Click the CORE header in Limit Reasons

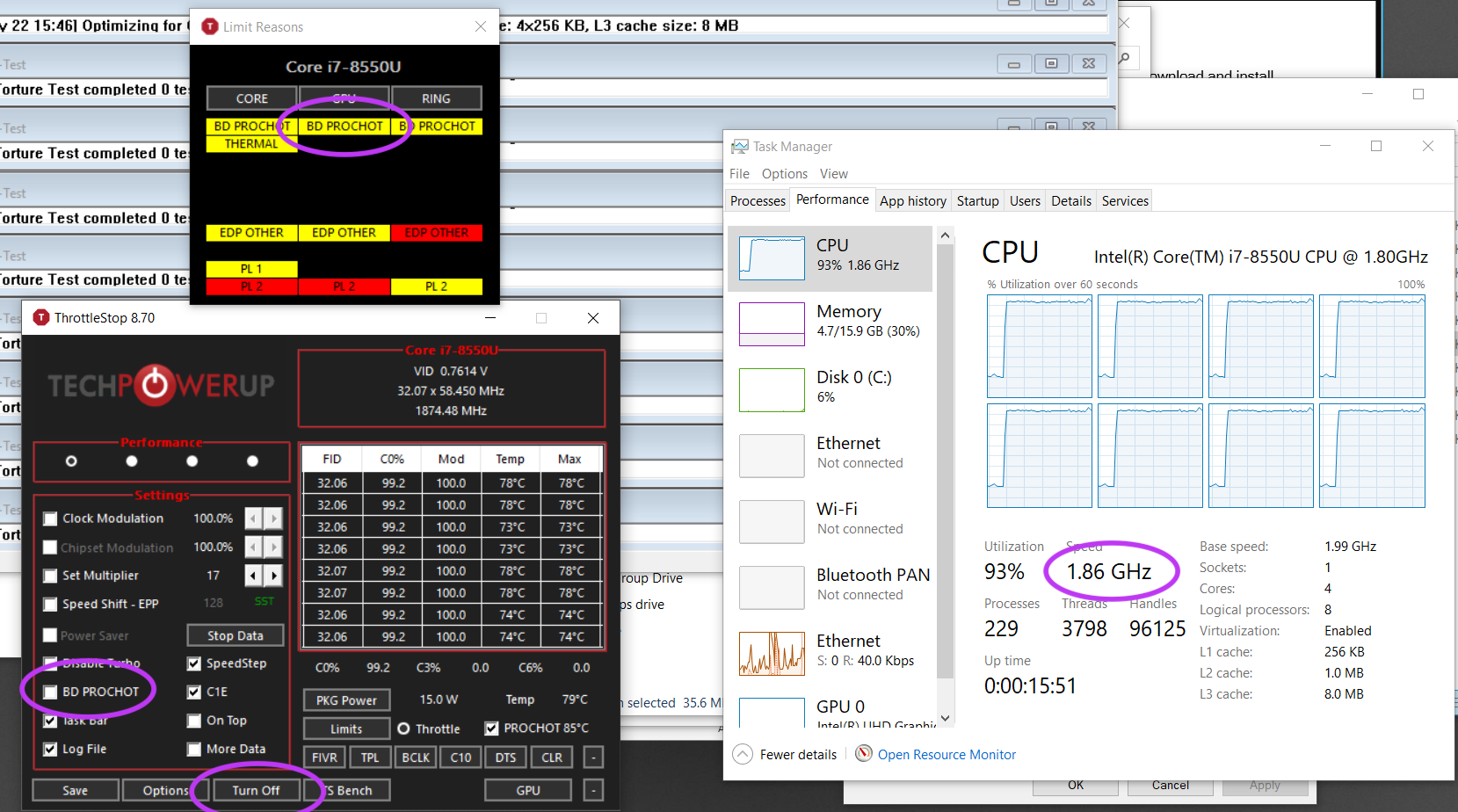[251, 98]
